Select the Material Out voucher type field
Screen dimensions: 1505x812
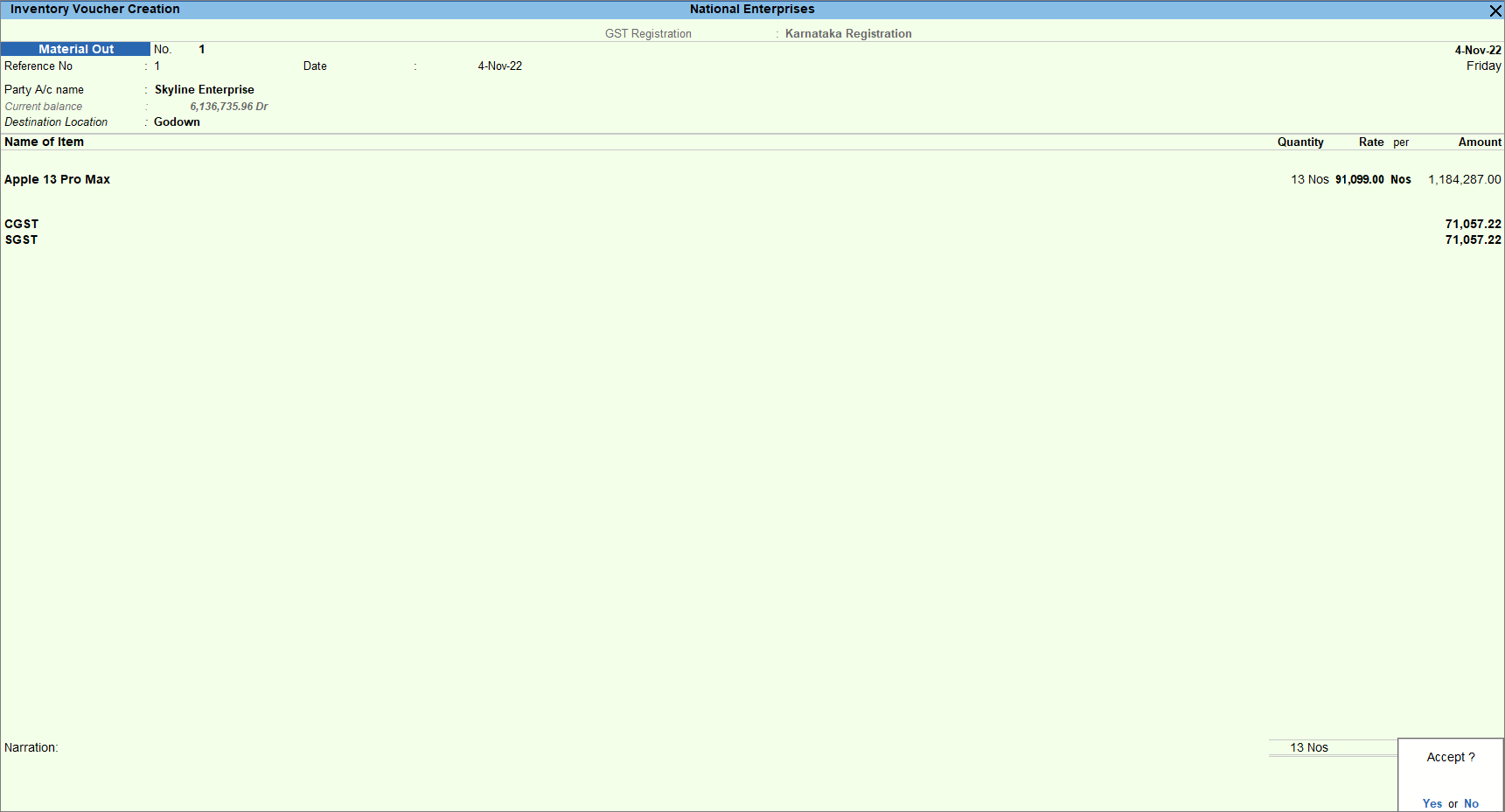[76, 49]
